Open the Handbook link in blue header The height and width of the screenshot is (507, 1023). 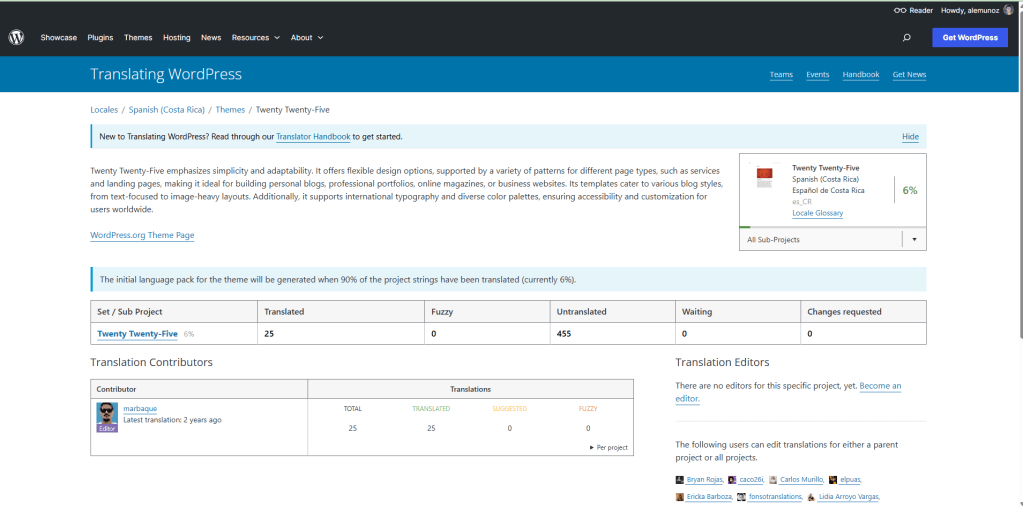coord(861,74)
